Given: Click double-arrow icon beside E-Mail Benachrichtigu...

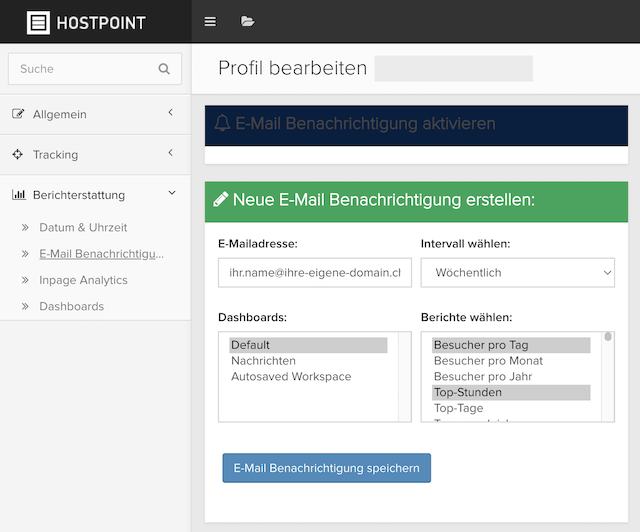Looking at the screenshot, I should coord(25,254).
